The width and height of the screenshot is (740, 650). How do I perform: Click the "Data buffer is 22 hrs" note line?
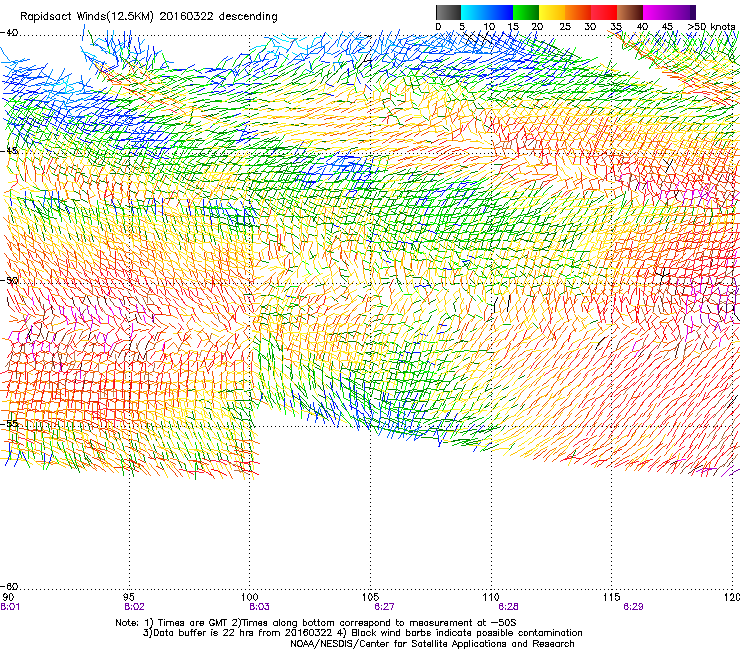(362, 633)
